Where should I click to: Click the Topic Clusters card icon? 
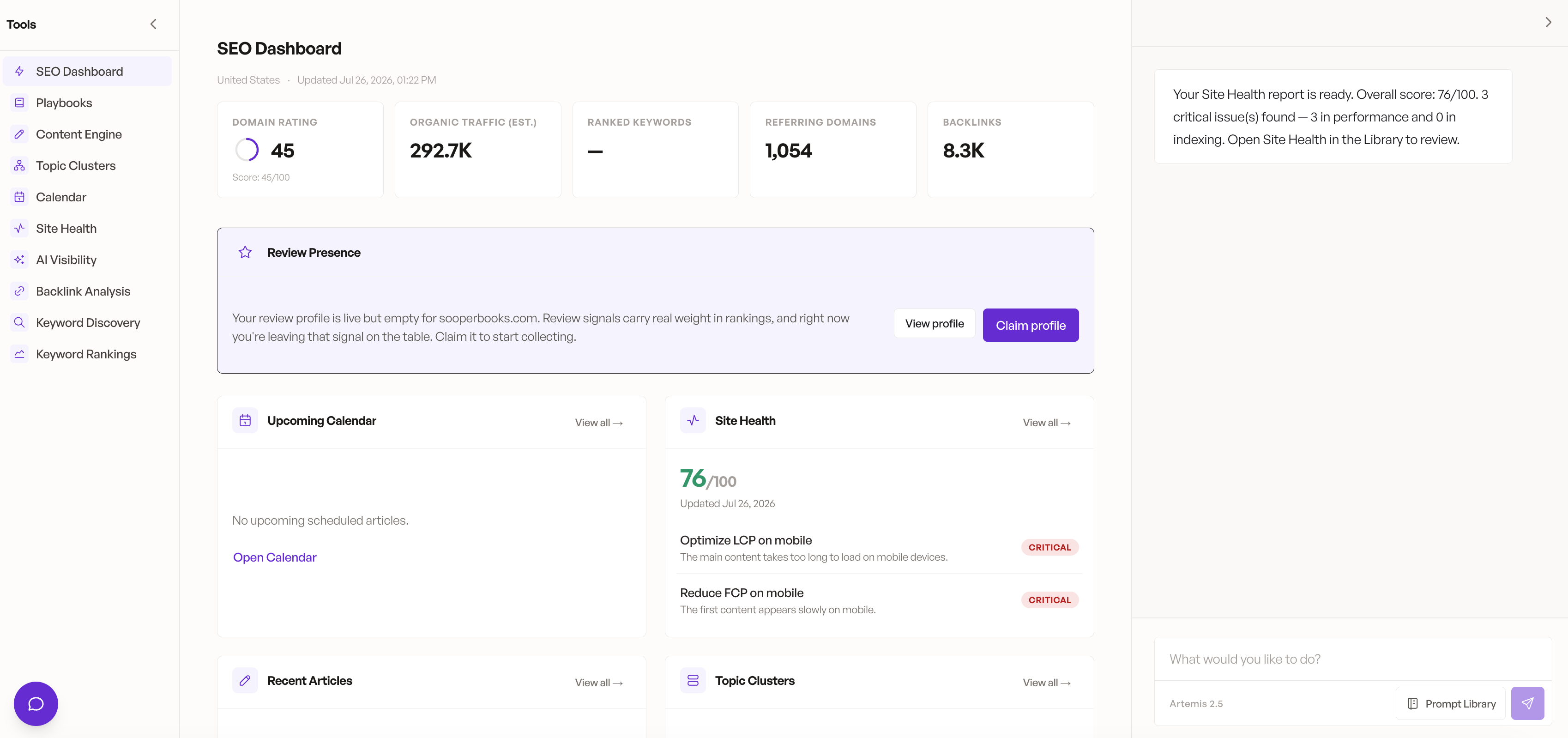pos(693,680)
